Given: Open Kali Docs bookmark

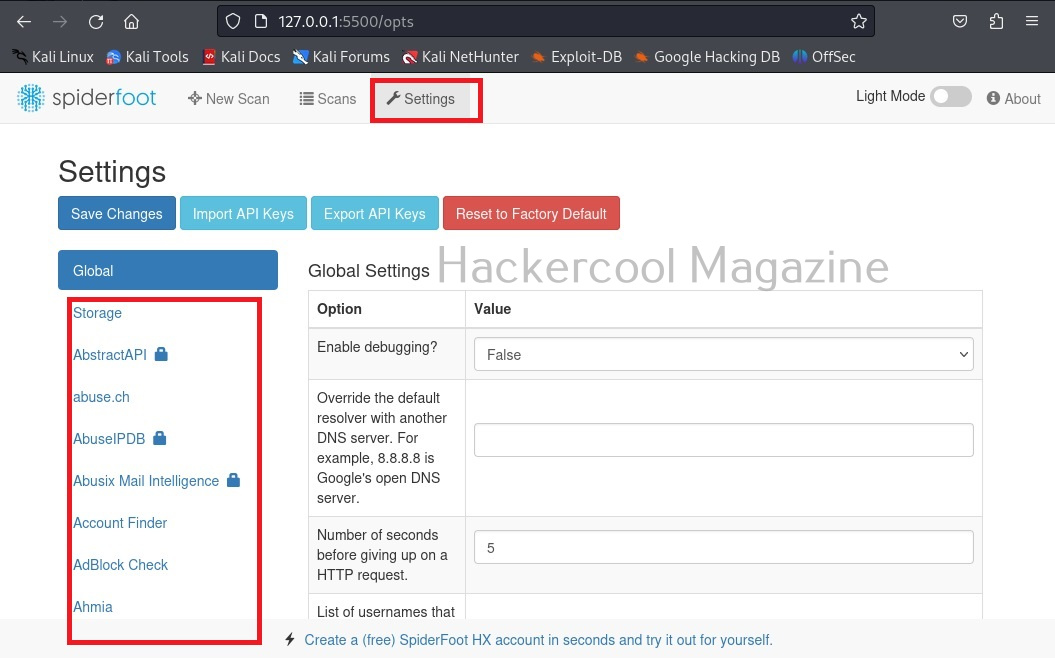Looking at the screenshot, I should pyautogui.click(x=242, y=57).
